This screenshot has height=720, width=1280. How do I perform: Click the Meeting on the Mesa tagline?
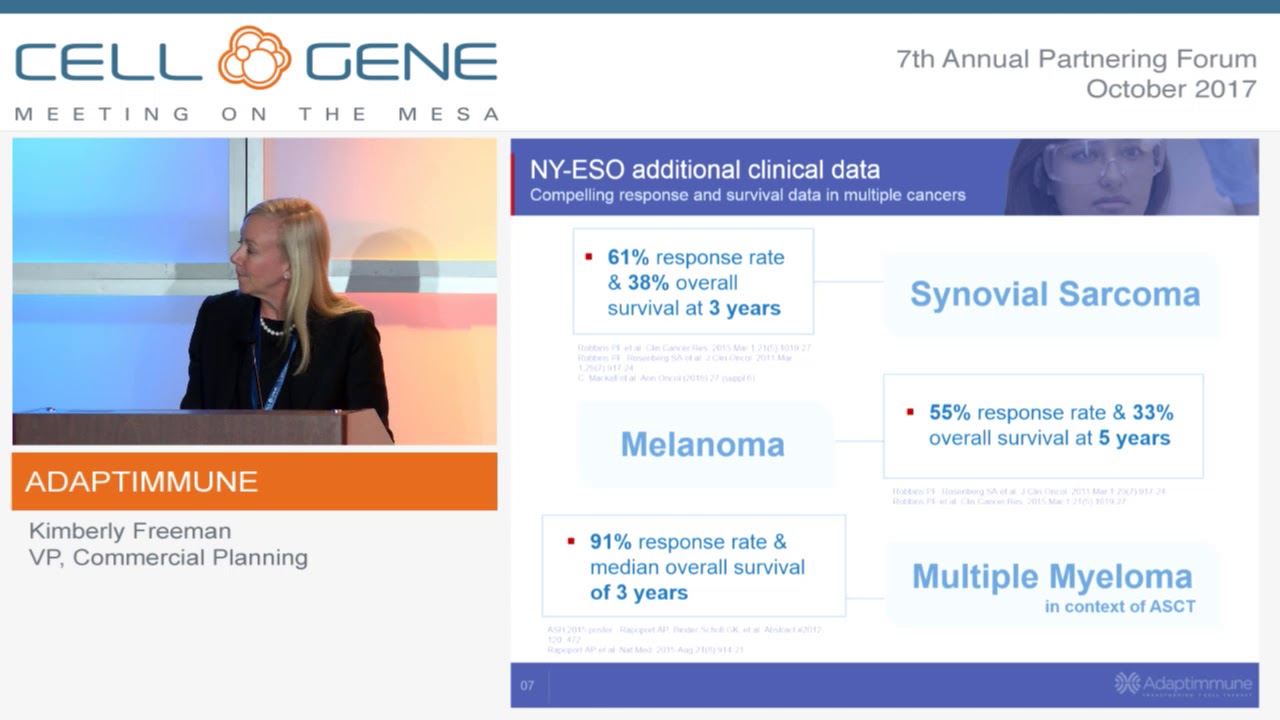256,114
